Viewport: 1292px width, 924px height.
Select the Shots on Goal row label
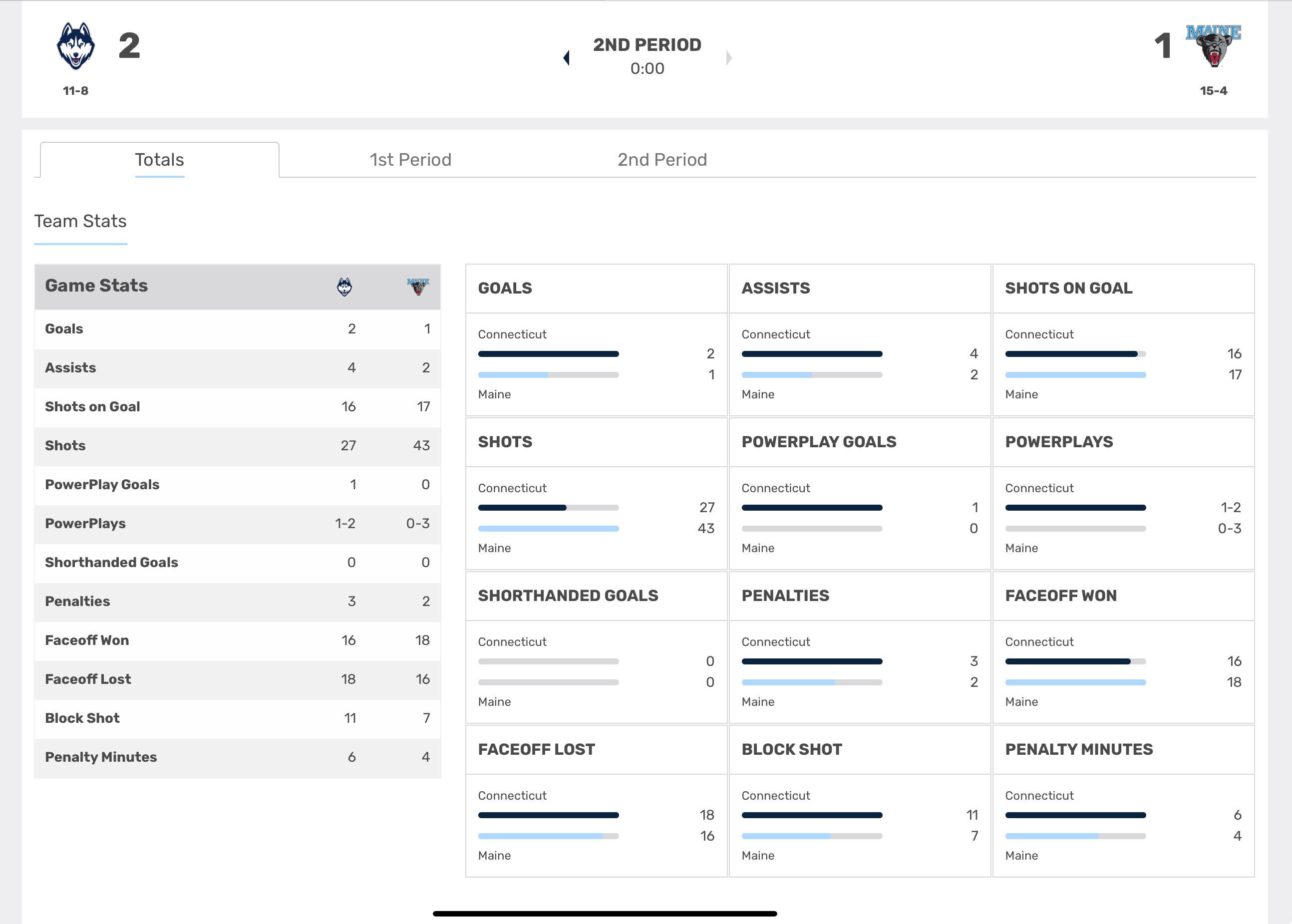[92, 407]
